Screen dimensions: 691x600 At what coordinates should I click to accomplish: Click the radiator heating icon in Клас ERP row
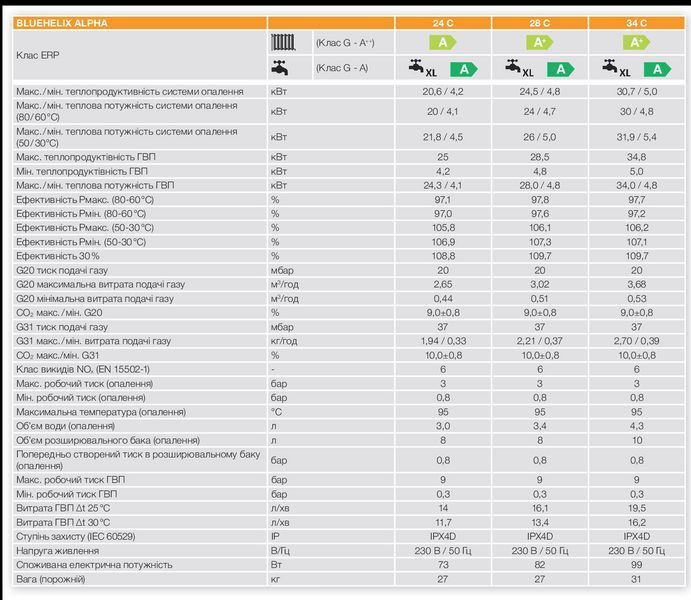point(282,43)
